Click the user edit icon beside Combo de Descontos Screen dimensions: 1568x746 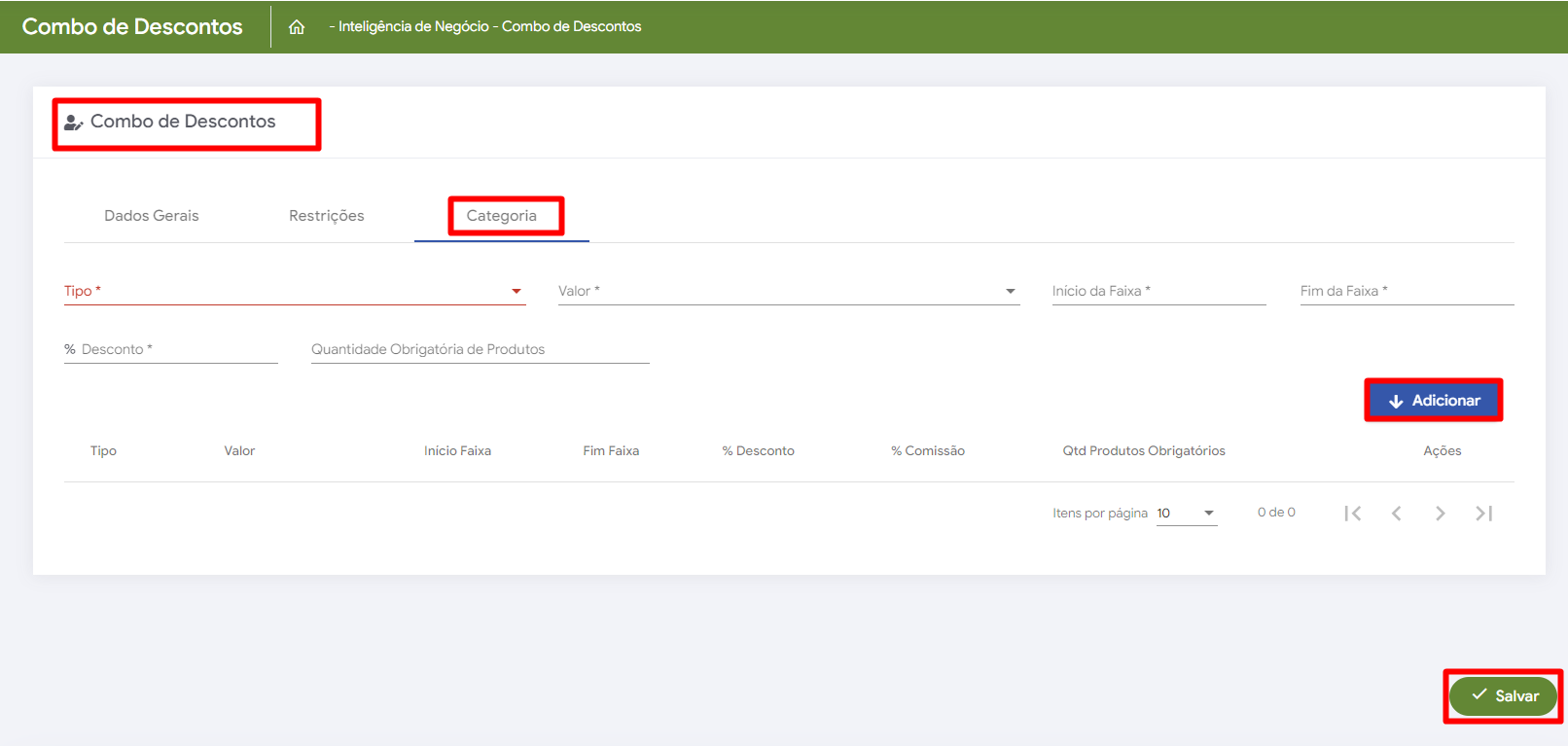pos(73,123)
